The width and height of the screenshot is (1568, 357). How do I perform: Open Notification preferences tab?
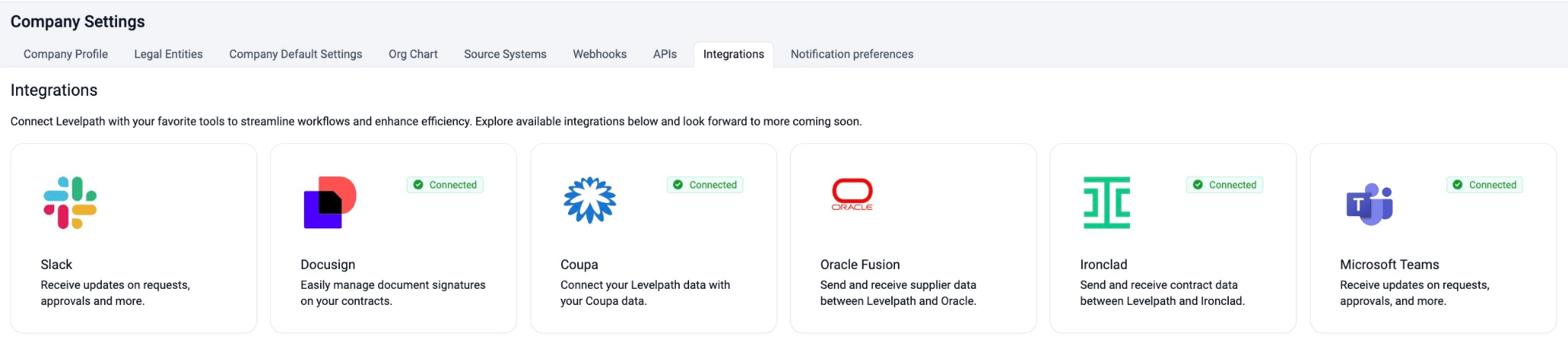click(851, 54)
